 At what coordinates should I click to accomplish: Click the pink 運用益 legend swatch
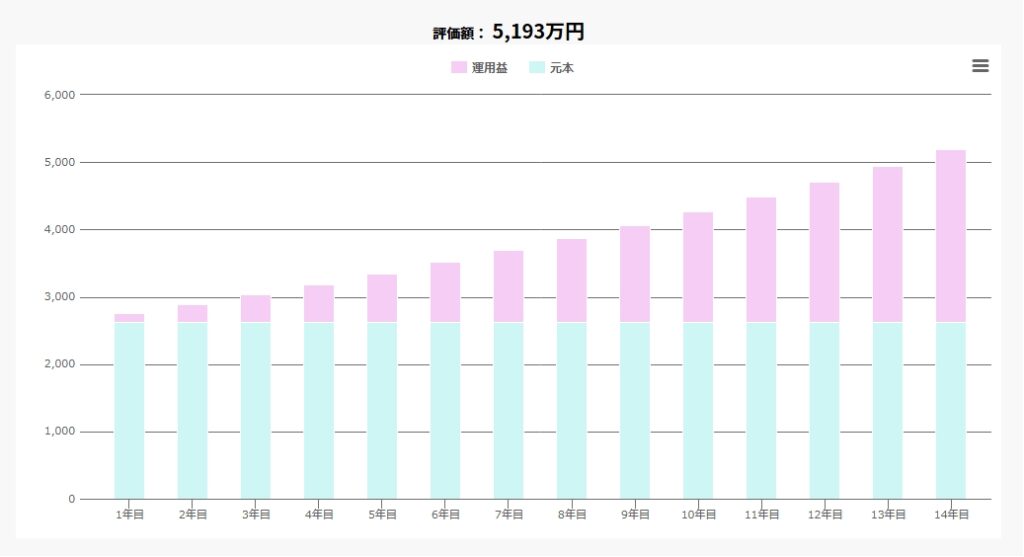[x=459, y=68]
